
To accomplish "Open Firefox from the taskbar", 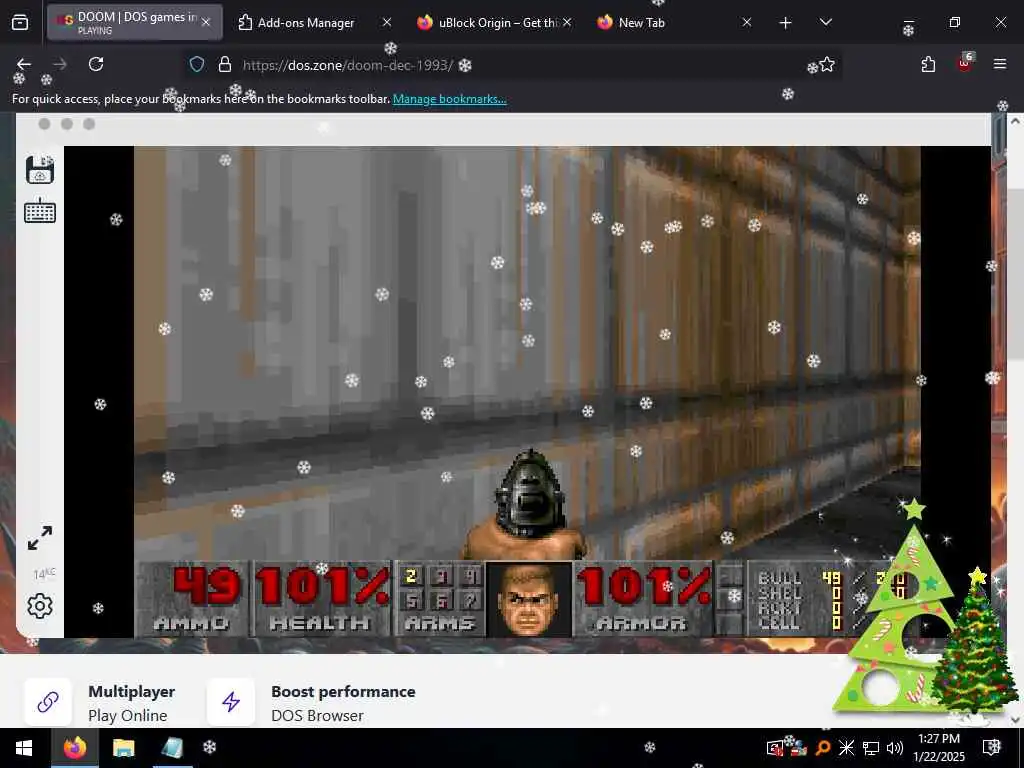I will [x=74, y=748].
